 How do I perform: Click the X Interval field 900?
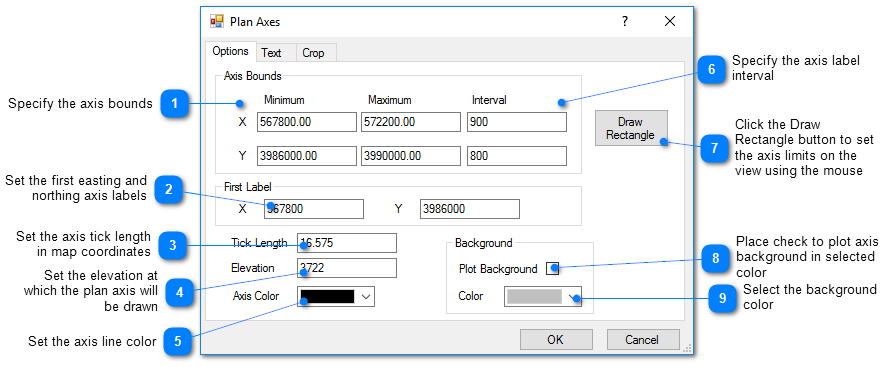coord(516,122)
